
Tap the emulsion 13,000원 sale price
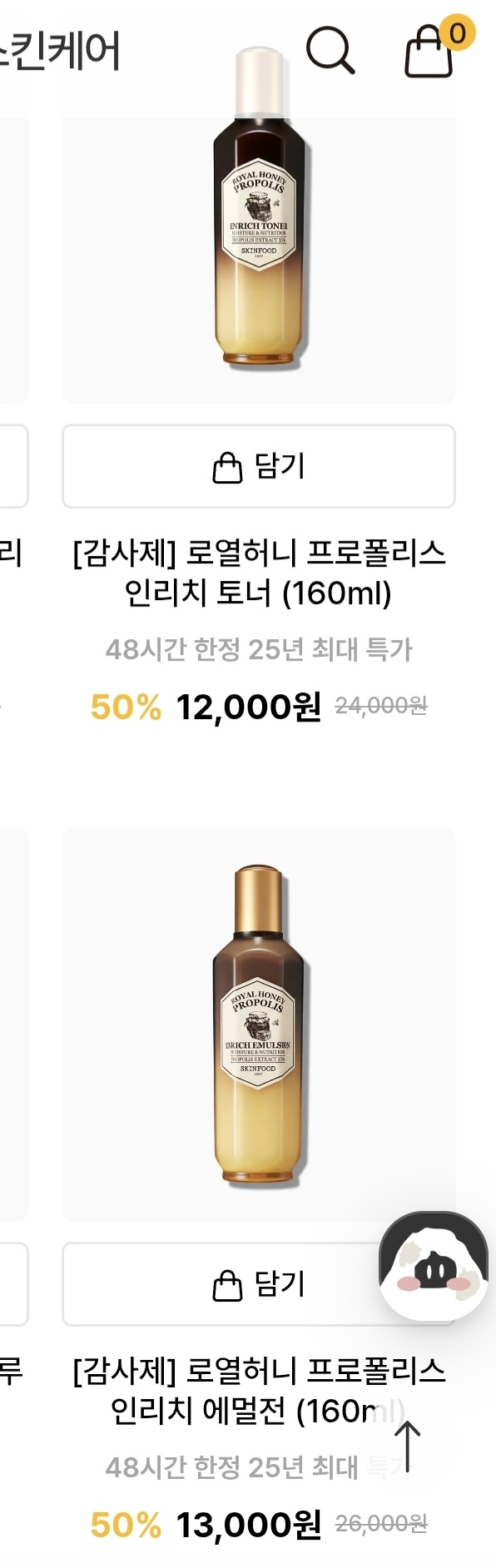point(248,1525)
